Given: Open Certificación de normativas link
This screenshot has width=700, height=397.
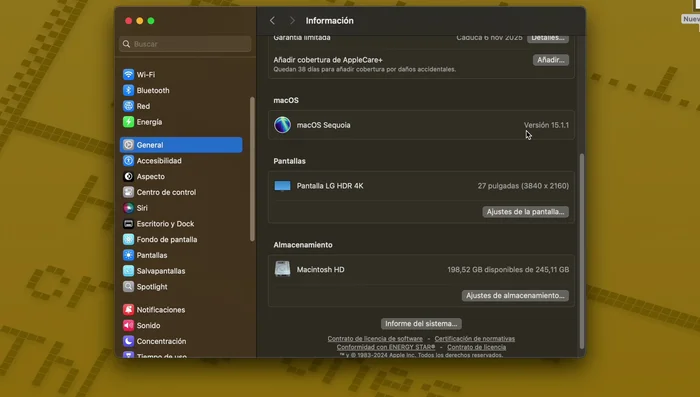Looking at the screenshot, I should pos(475,338).
